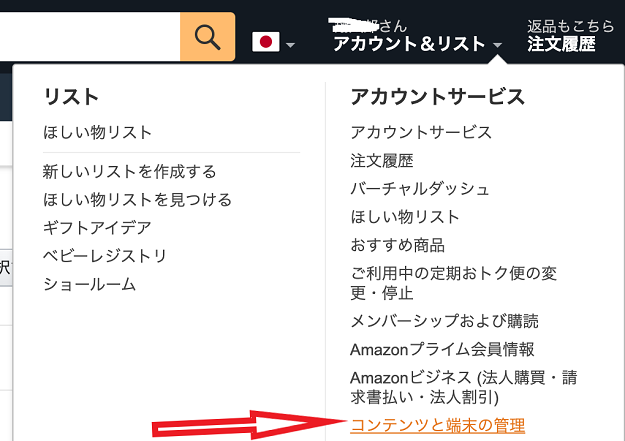Click the orange search magnifier button

click(x=207, y=37)
